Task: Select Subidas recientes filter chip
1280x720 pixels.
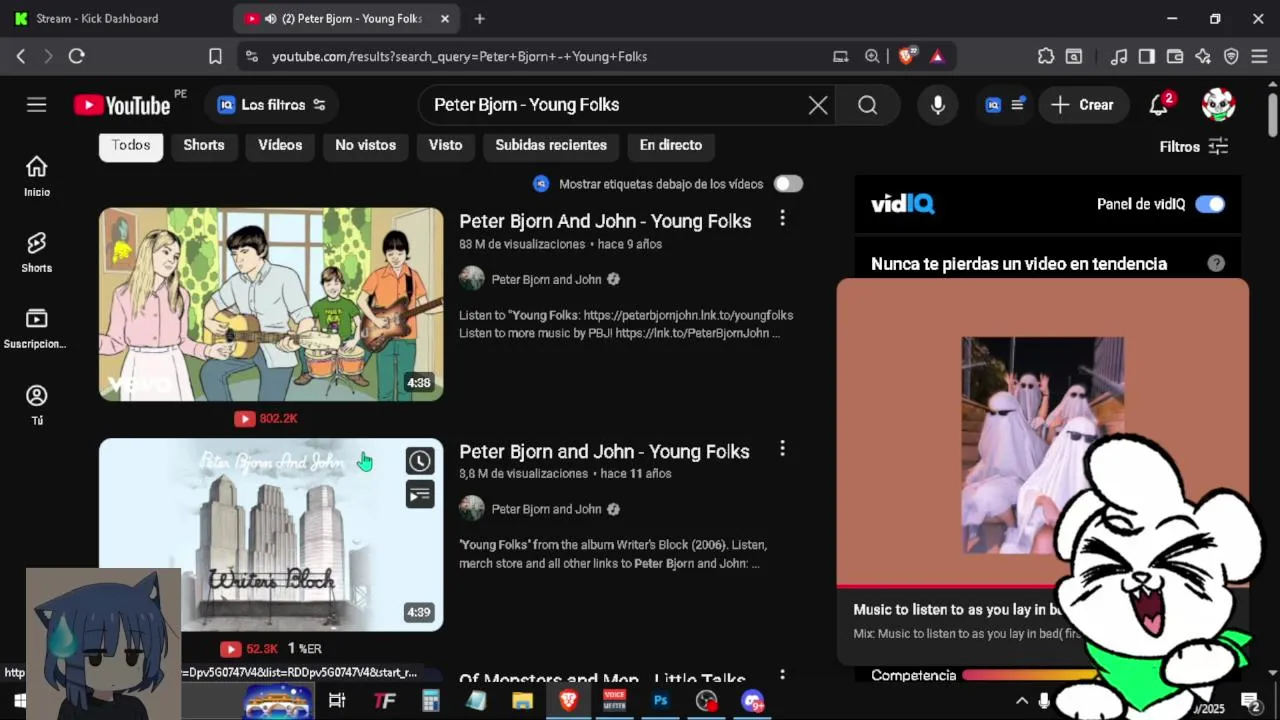Action: coord(551,145)
